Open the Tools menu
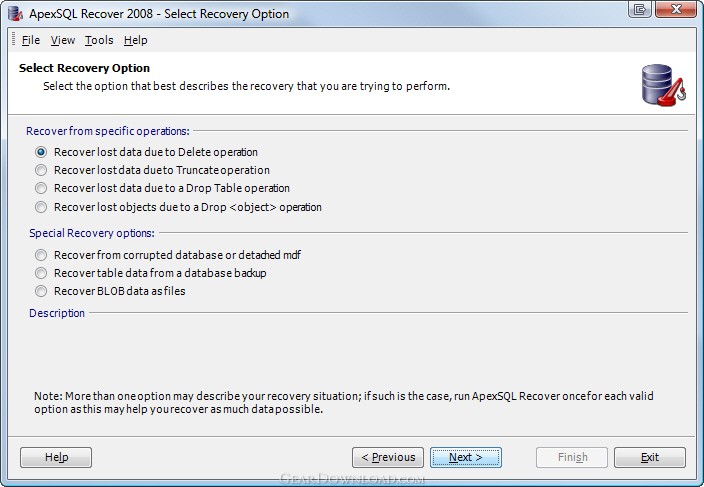The width and height of the screenshot is (704, 487). [x=99, y=40]
